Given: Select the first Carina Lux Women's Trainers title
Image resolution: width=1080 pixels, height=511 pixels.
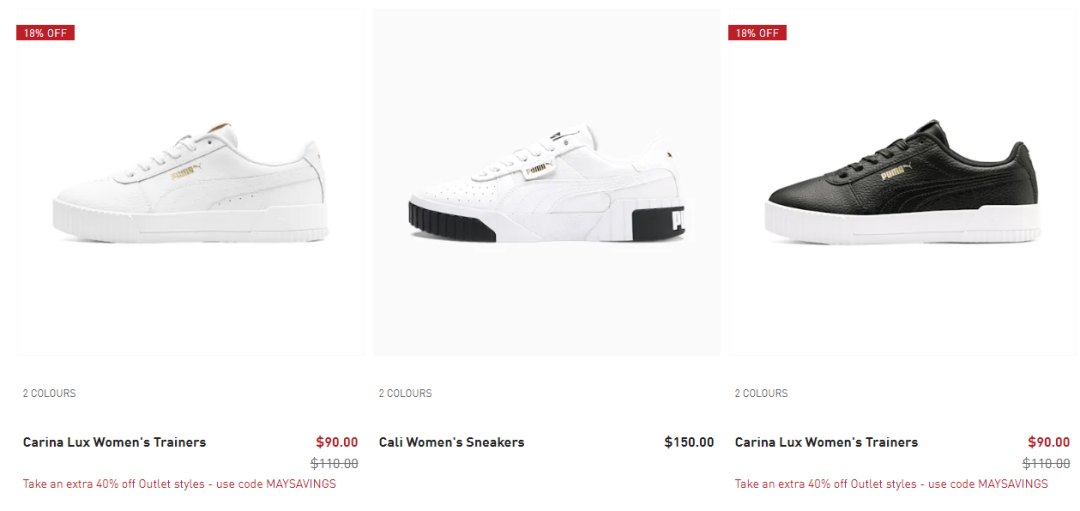Looking at the screenshot, I should [x=114, y=442].
